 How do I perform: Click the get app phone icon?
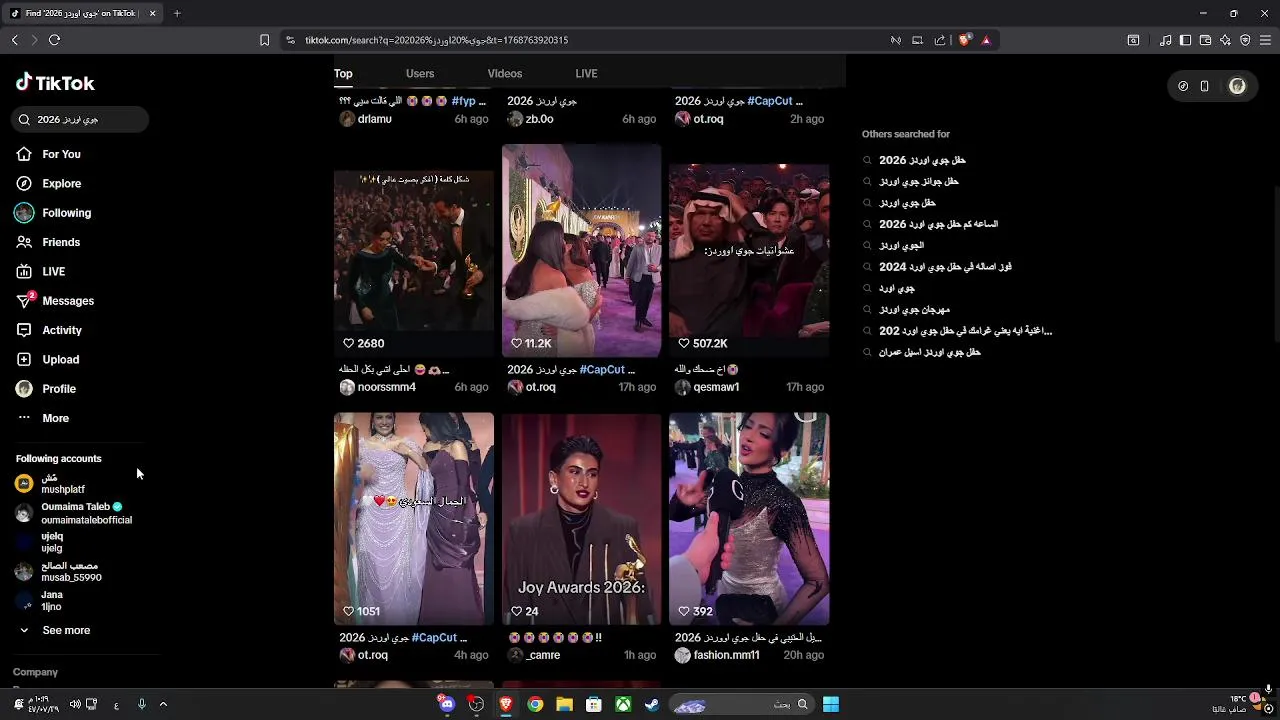pyautogui.click(x=1205, y=86)
